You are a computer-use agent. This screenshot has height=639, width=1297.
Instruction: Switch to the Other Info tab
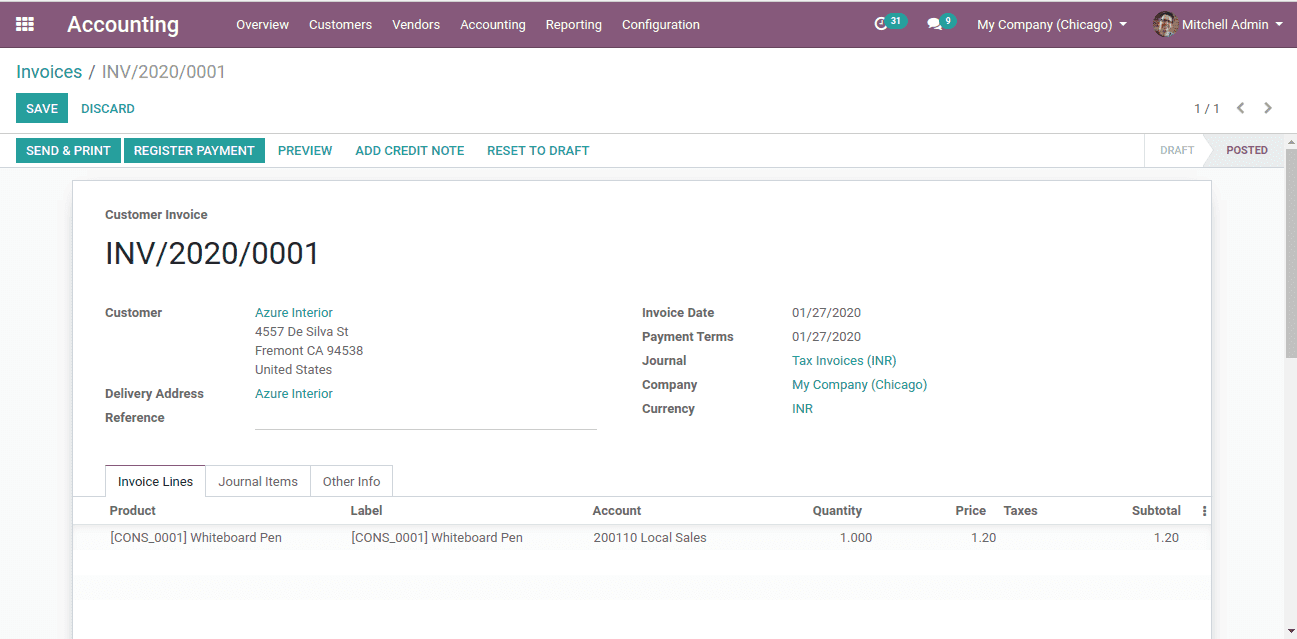tap(351, 481)
